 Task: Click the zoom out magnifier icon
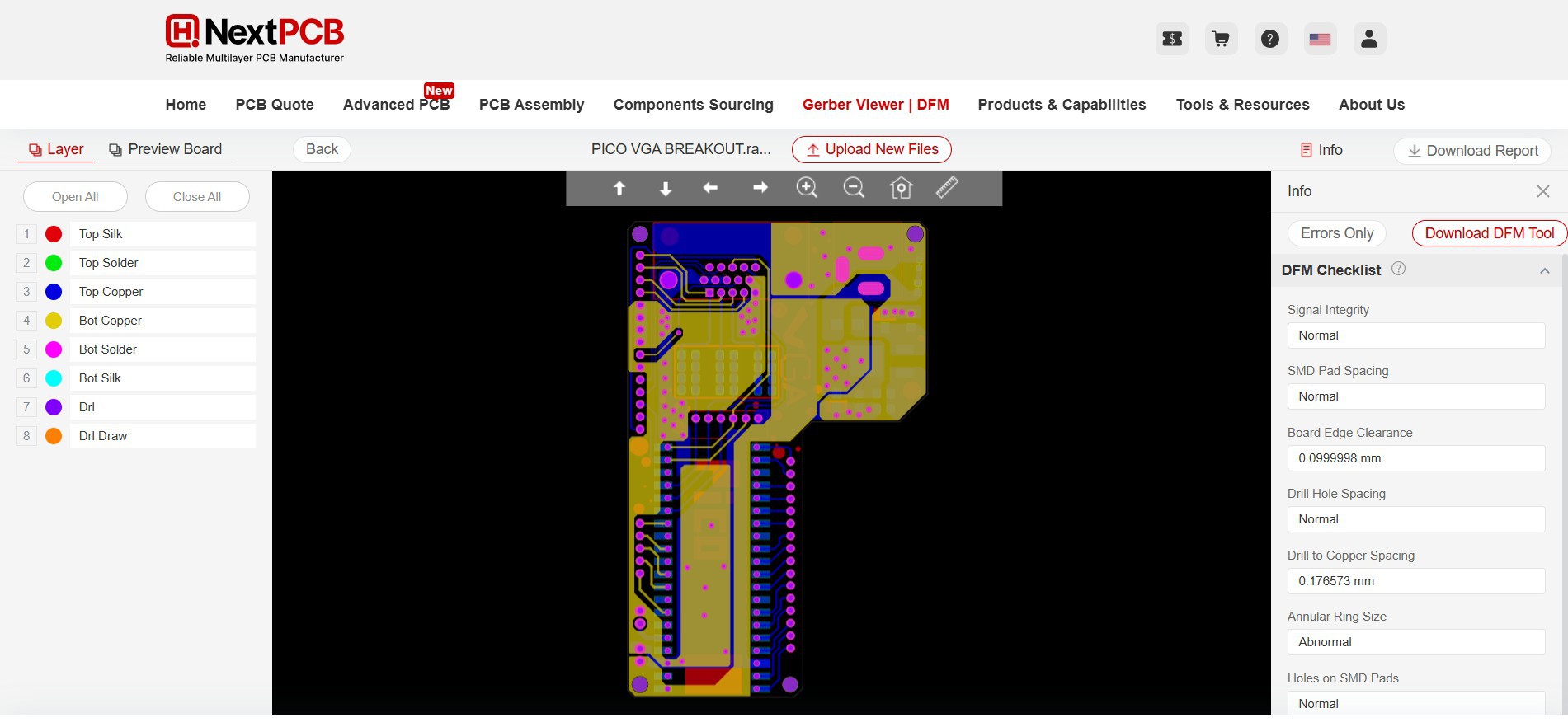click(x=854, y=188)
